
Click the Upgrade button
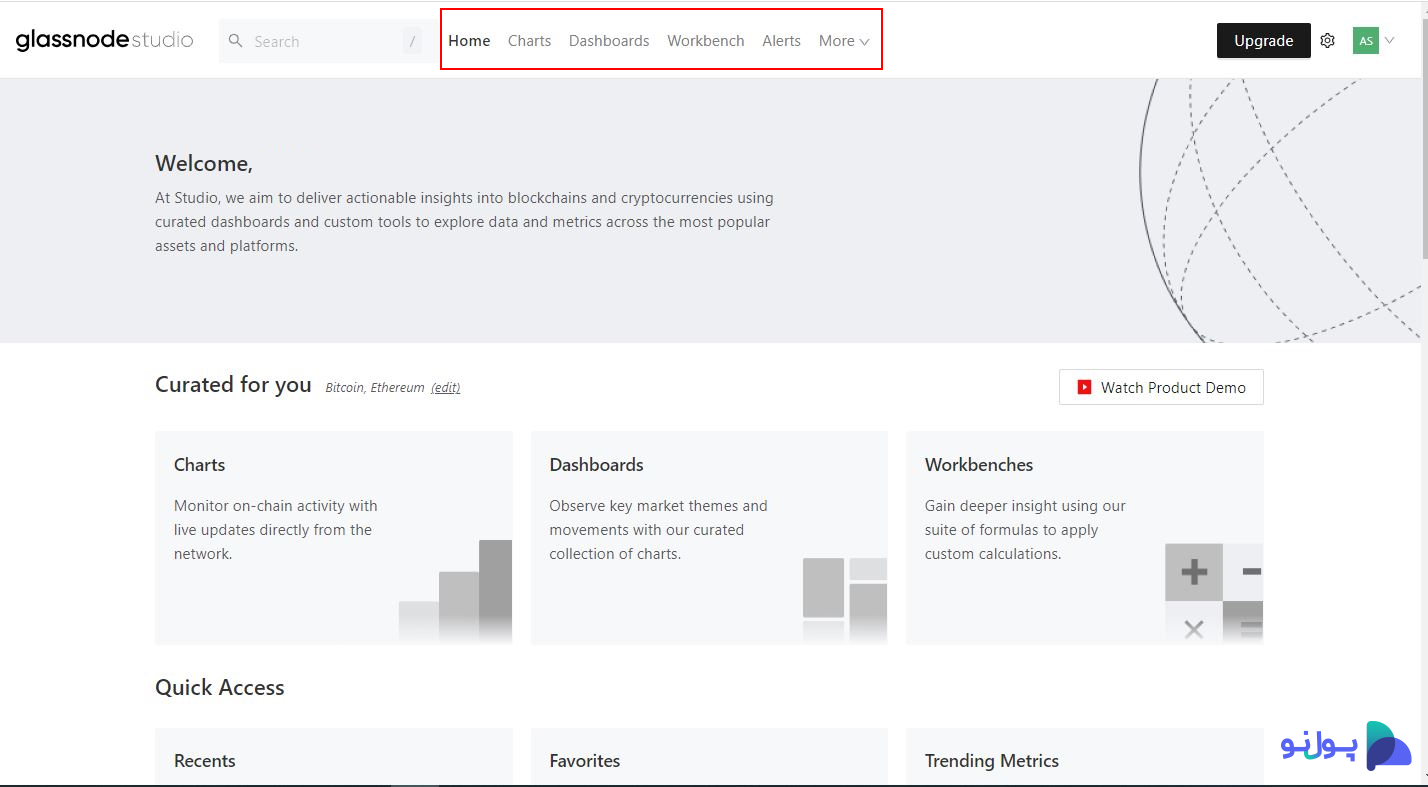1263,41
